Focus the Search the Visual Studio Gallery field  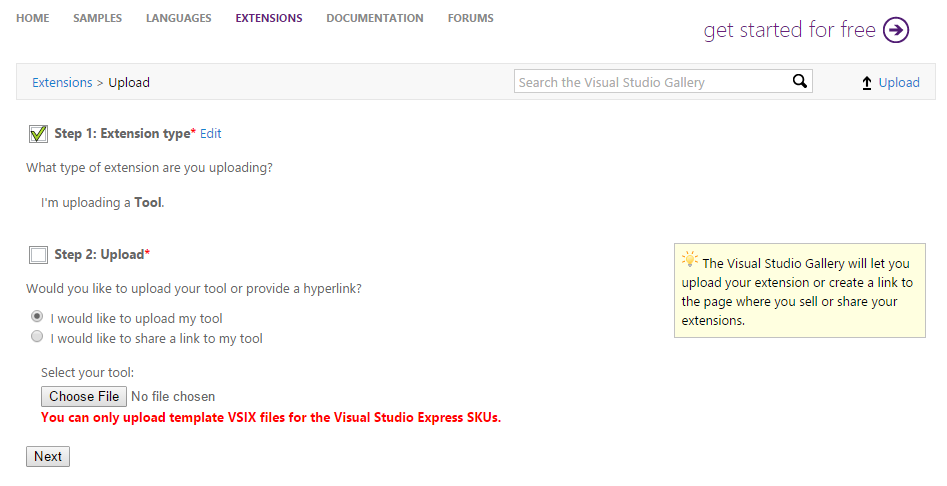click(650, 82)
